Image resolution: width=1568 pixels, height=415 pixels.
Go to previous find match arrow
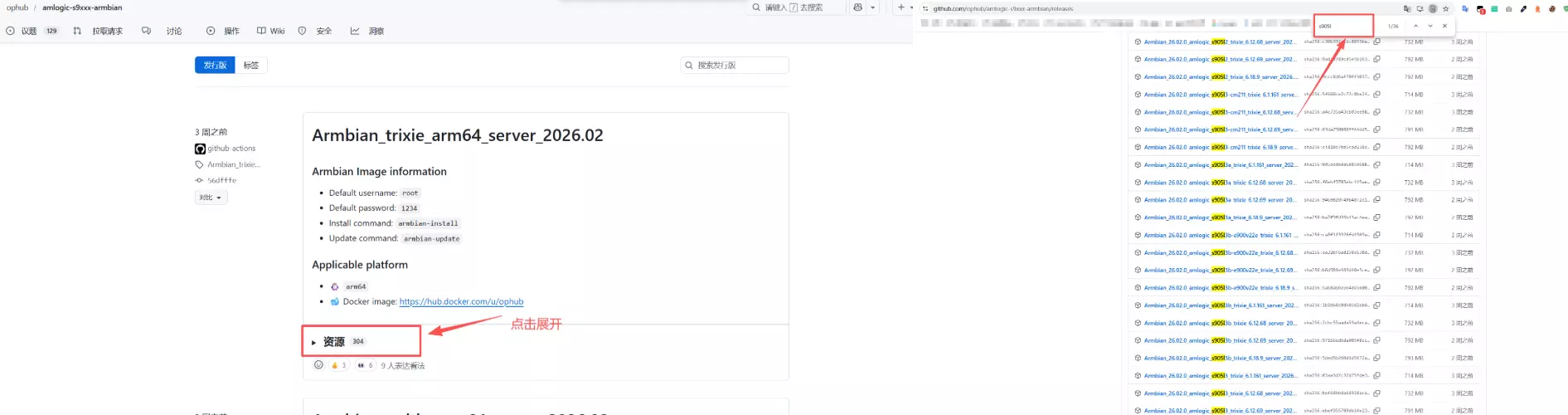click(x=1415, y=26)
